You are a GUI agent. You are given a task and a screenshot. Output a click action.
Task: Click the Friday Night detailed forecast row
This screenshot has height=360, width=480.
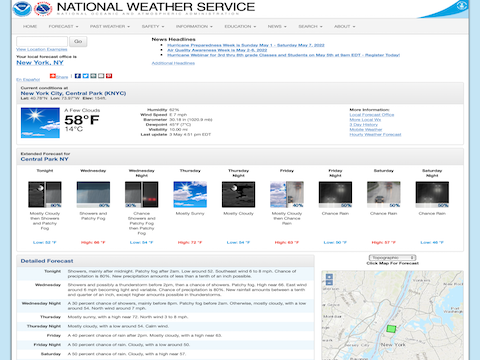click(x=166, y=345)
